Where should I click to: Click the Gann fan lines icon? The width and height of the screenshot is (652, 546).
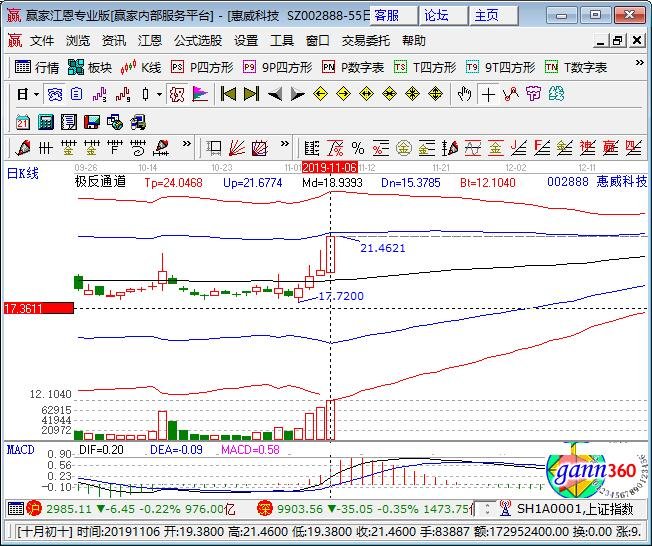pos(237,148)
